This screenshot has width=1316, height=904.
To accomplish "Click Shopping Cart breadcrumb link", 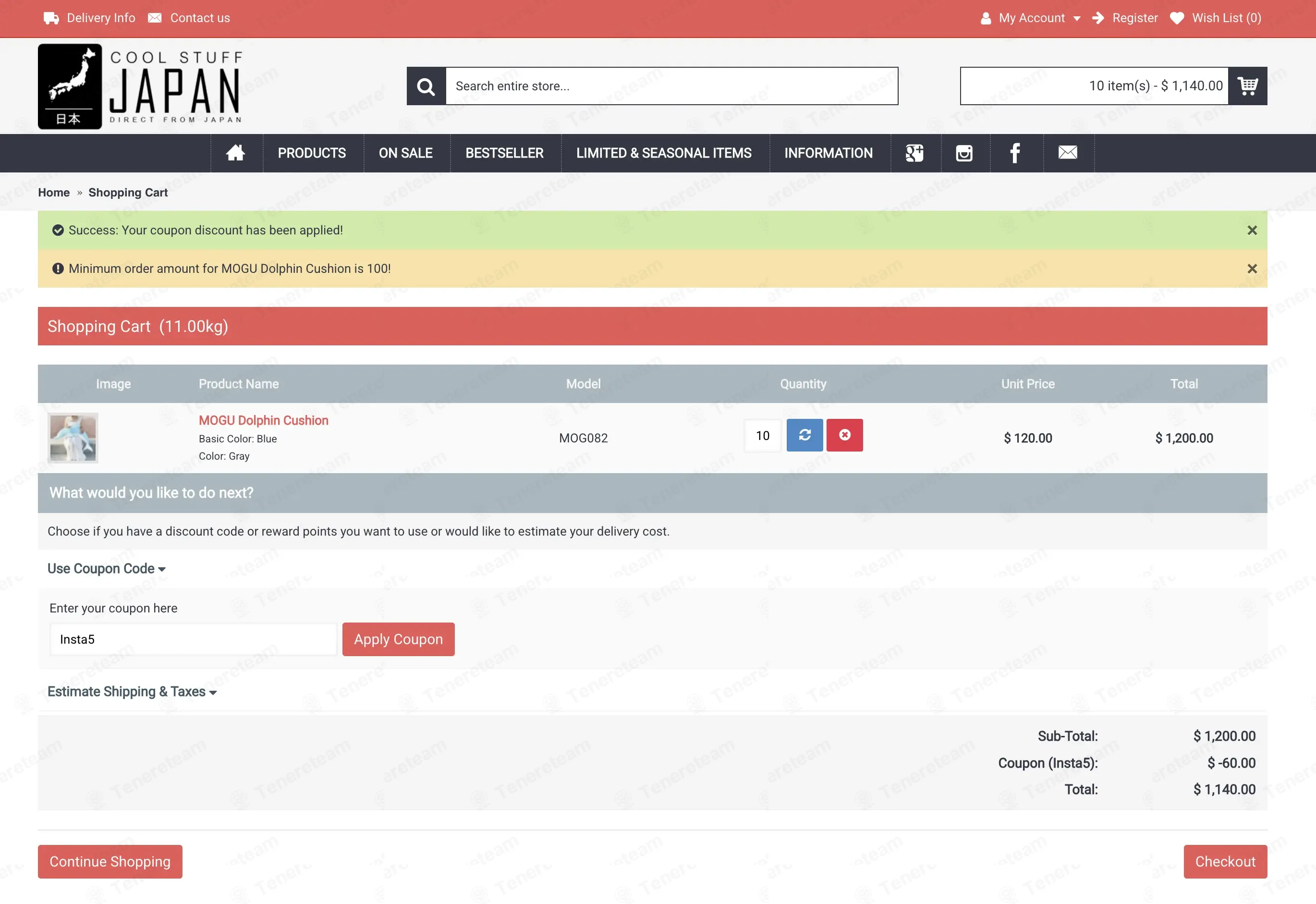I will (128, 193).
